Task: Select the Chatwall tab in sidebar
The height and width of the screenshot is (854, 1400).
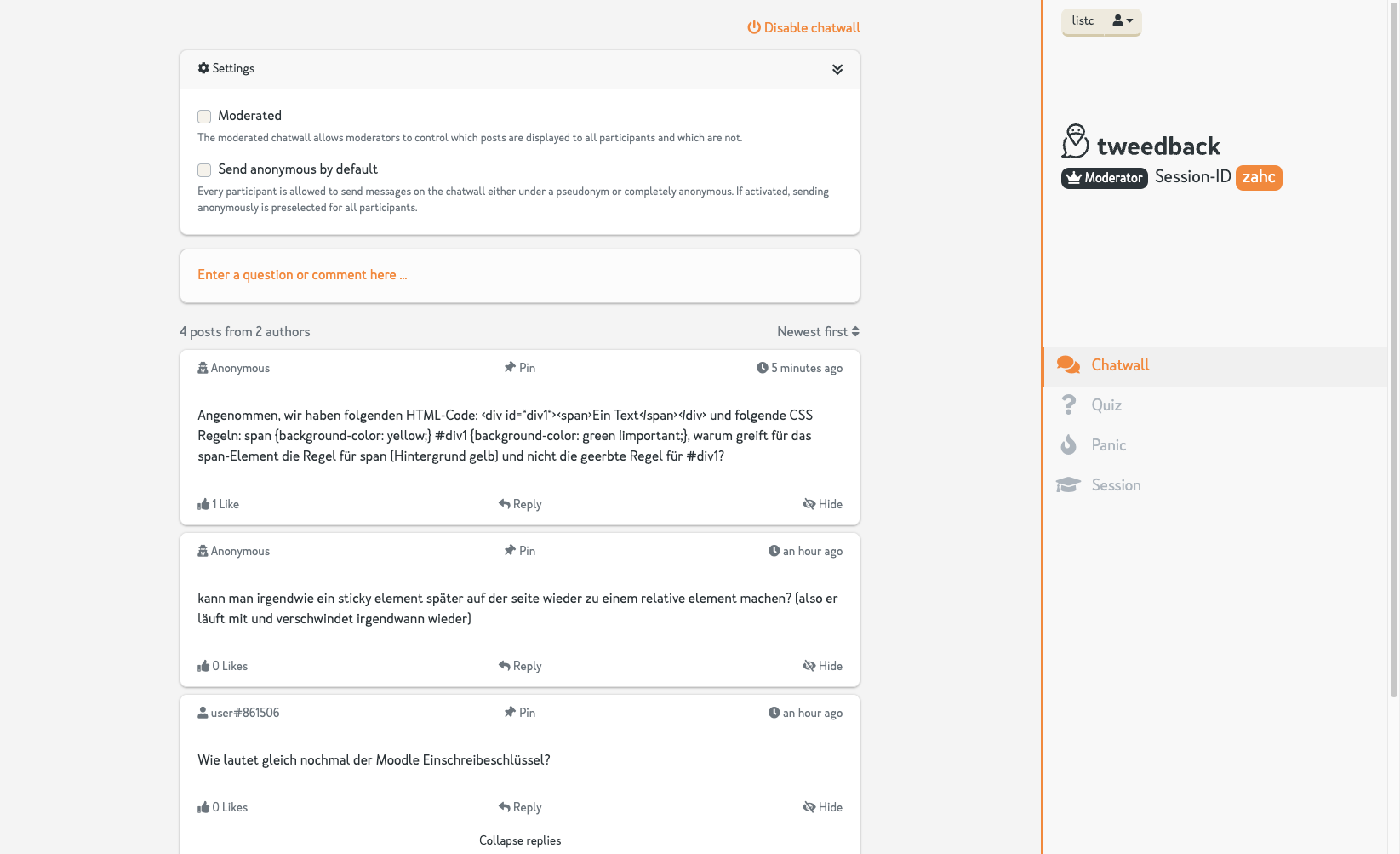Action: click(x=1119, y=365)
